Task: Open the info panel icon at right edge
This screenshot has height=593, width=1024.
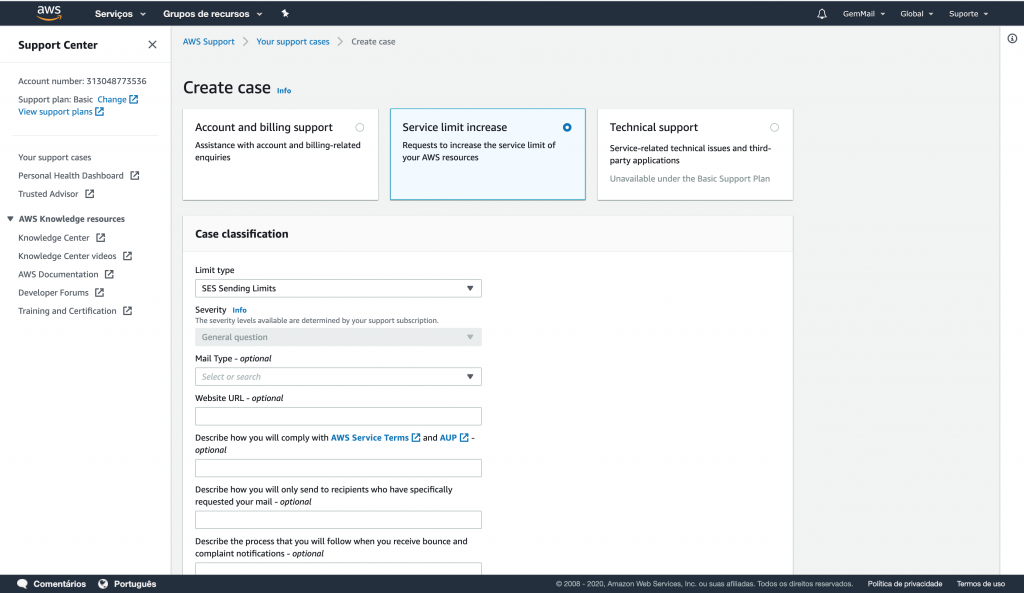Action: (1012, 39)
